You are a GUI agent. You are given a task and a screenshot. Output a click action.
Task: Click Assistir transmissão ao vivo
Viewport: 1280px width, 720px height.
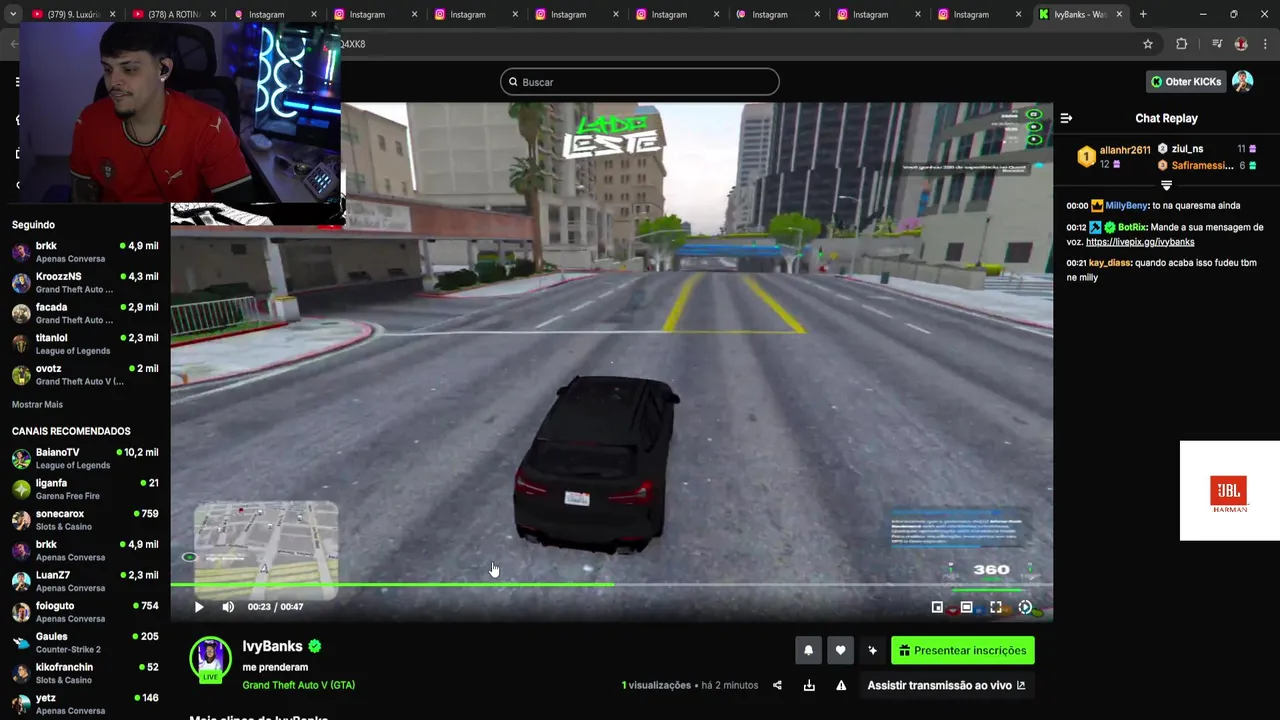click(946, 685)
